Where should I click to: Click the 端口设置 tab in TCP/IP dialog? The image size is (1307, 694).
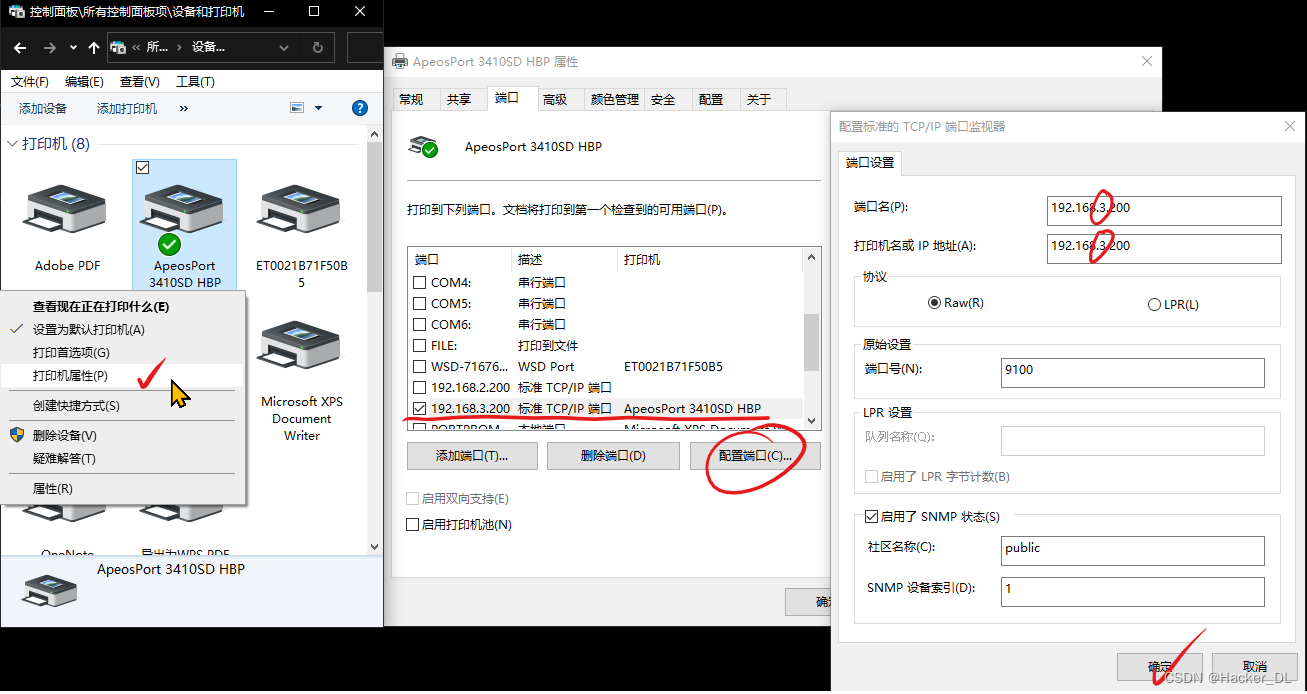(x=870, y=162)
